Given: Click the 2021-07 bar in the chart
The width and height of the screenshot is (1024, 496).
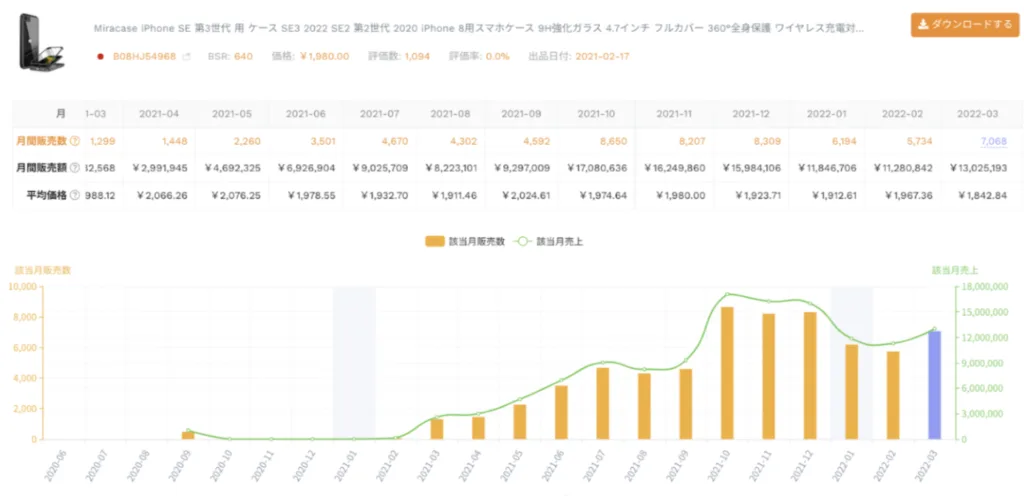Looking at the screenshot, I should click(603, 403).
